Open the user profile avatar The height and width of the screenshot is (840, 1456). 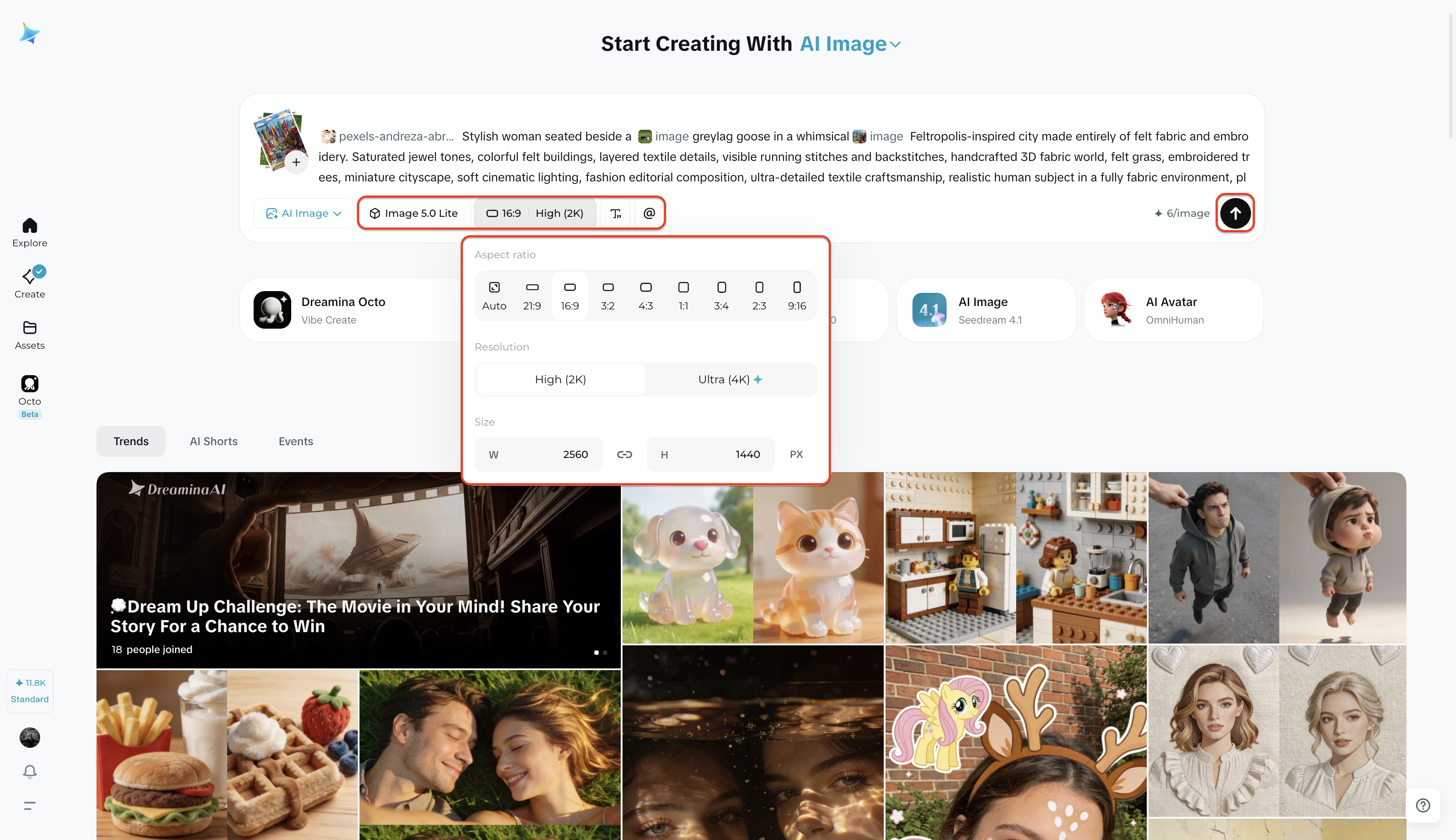click(x=29, y=737)
